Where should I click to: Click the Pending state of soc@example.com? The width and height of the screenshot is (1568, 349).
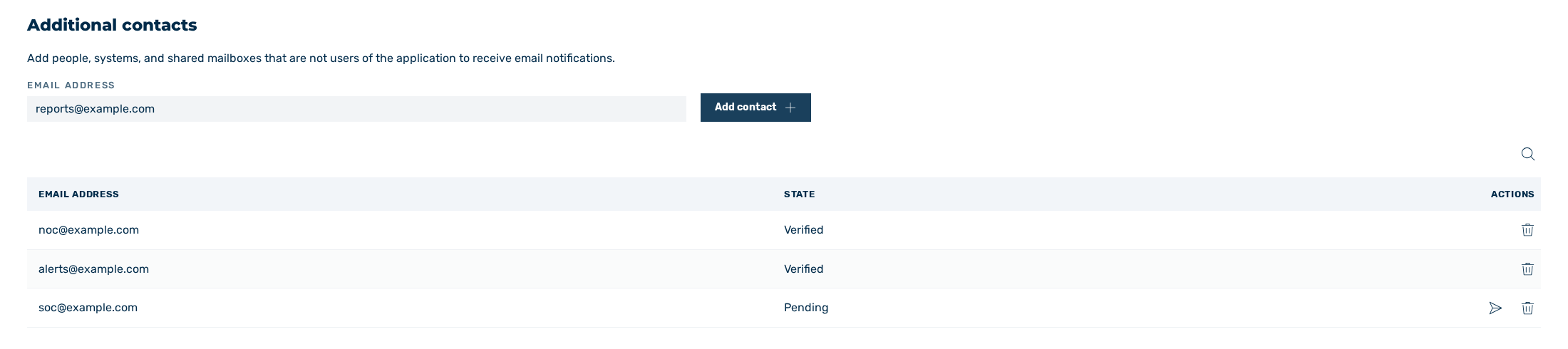click(x=806, y=308)
